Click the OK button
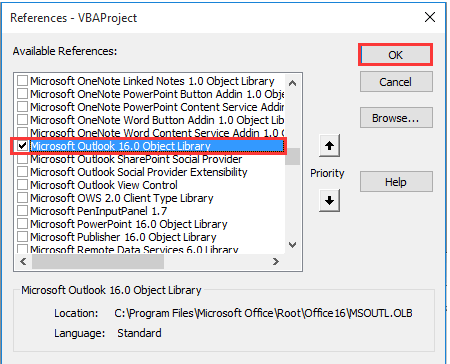This screenshot has height=364, width=450. click(x=395, y=54)
